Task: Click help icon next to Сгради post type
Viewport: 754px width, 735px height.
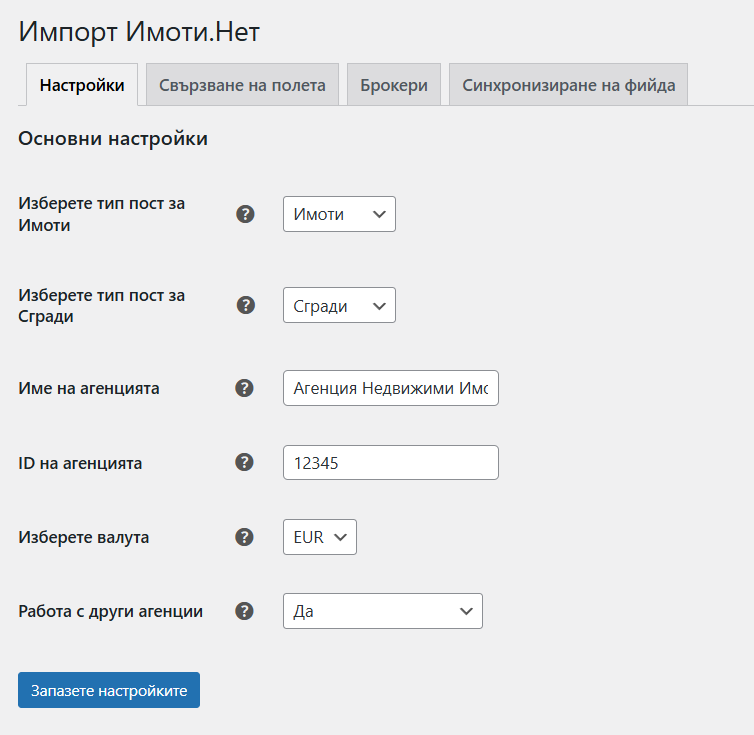Action: 245,306
